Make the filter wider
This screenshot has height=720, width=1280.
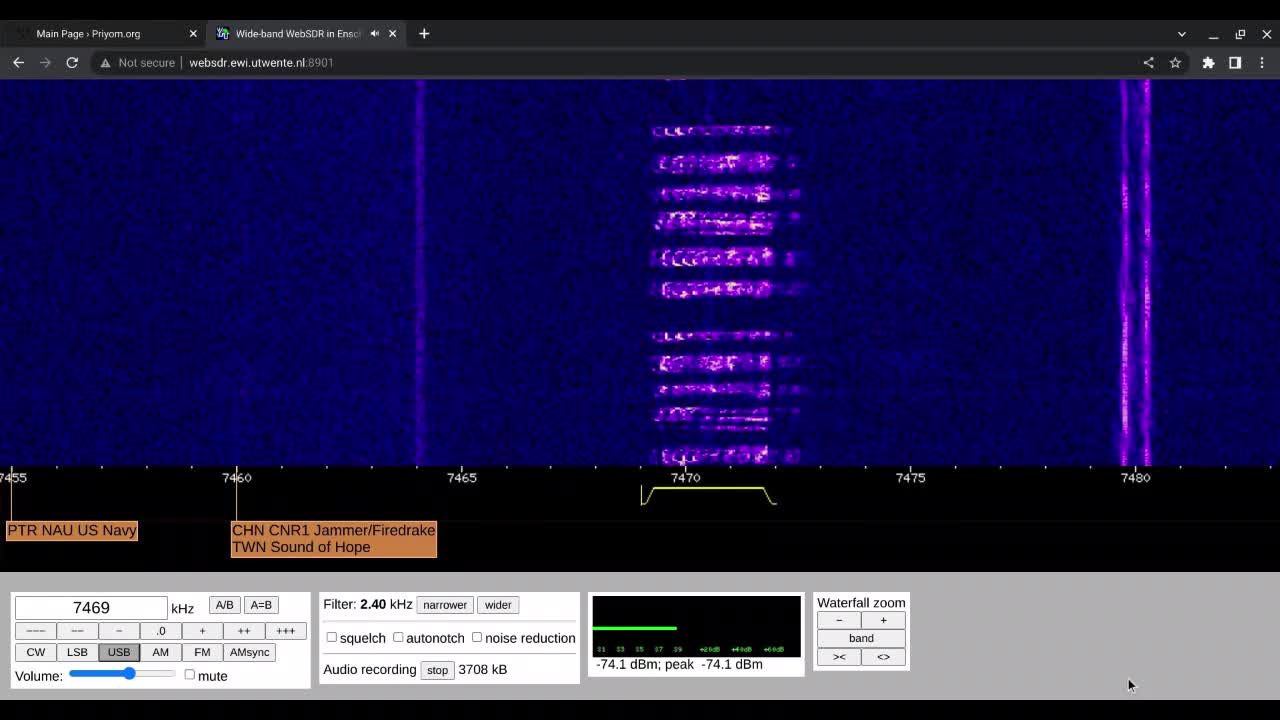click(498, 605)
